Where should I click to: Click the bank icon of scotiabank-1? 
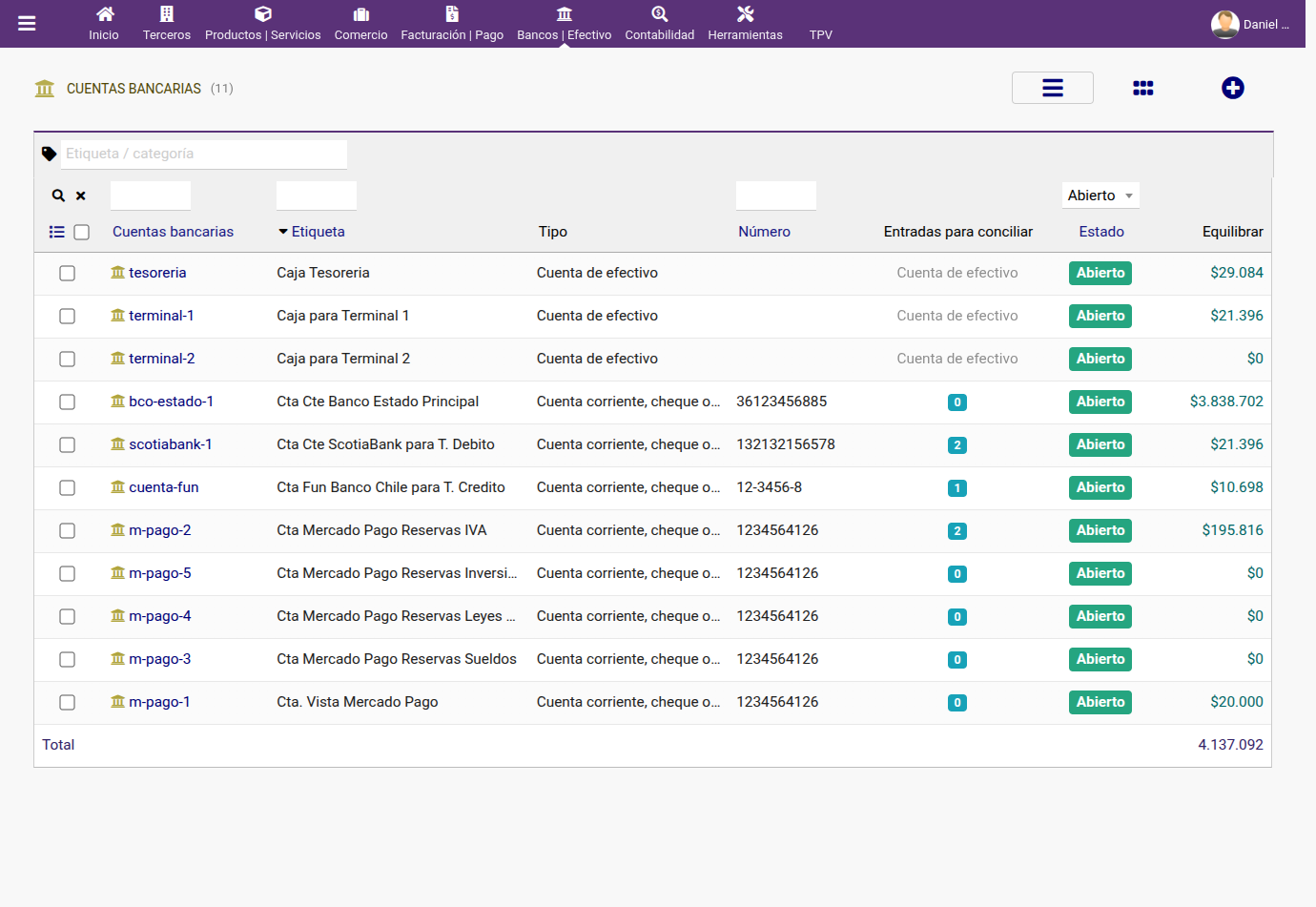pos(117,444)
